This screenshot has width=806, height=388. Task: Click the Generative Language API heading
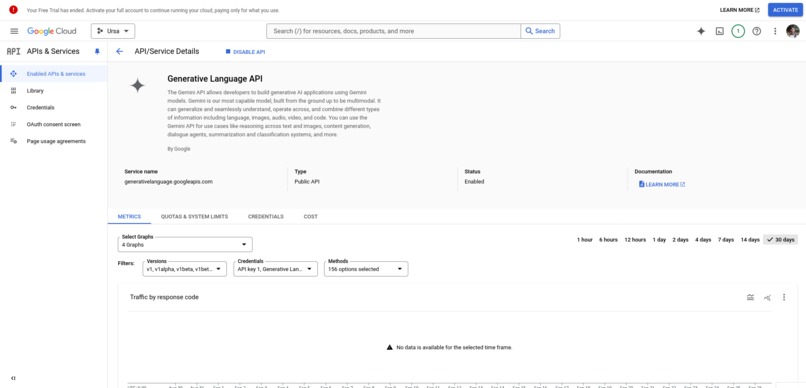pos(215,79)
